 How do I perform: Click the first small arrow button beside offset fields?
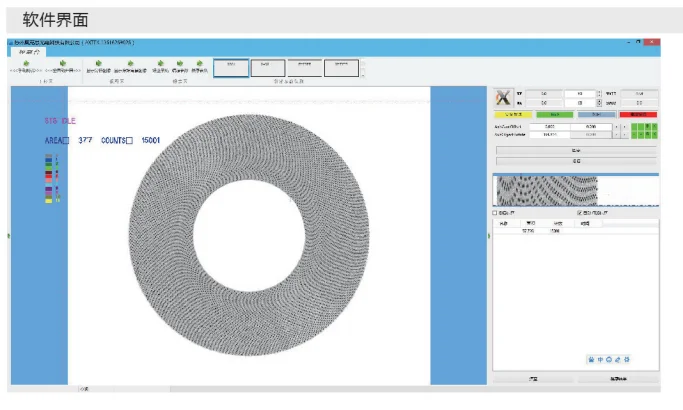click(x=616, y=127)
